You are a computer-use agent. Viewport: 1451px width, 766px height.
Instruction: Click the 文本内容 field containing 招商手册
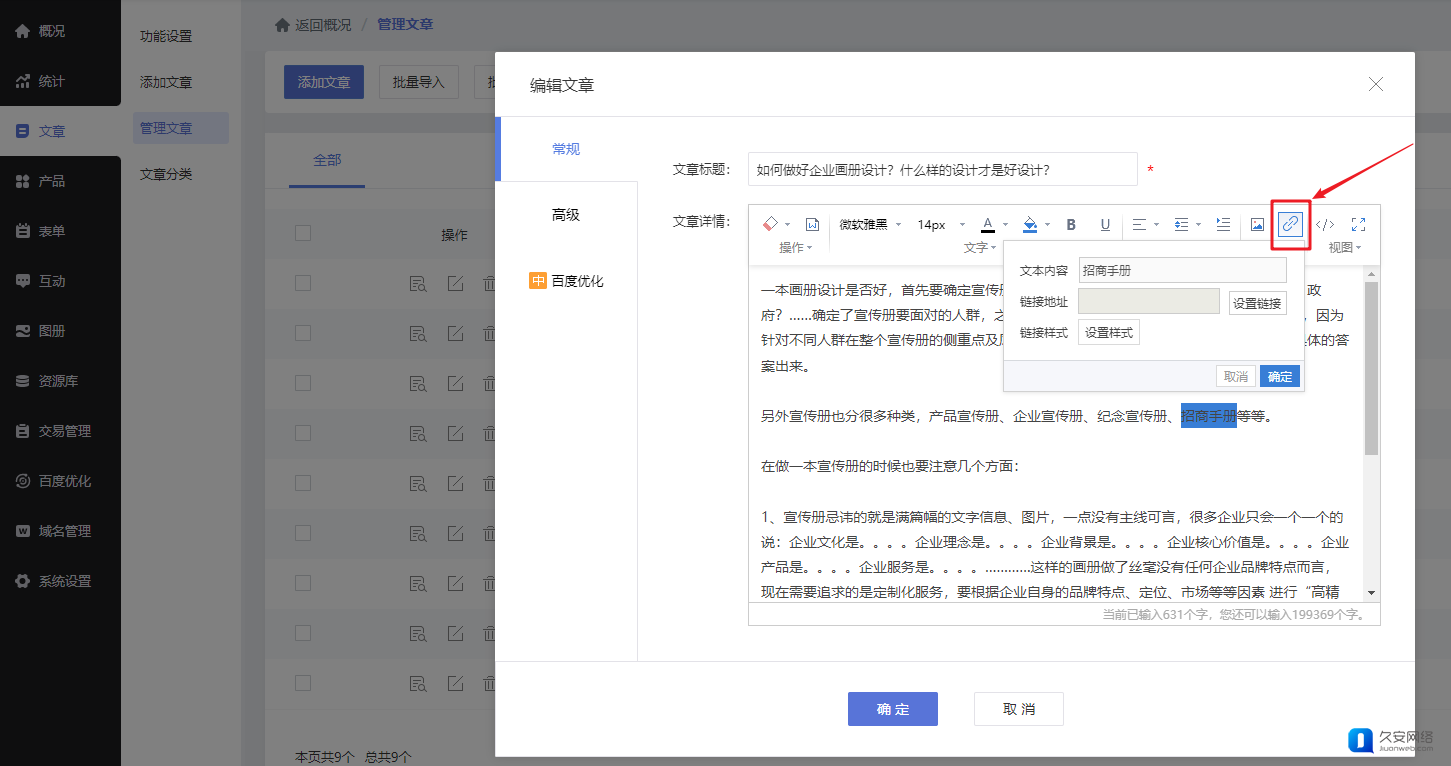(x=1183, y=270)
